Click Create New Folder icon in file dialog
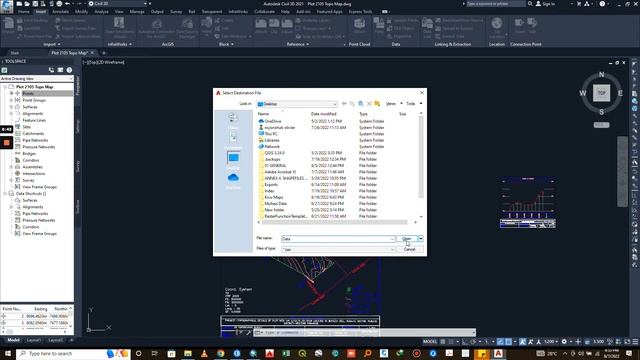Image resolution: width=640 pixels, height=360 pixels. (377, 104)
